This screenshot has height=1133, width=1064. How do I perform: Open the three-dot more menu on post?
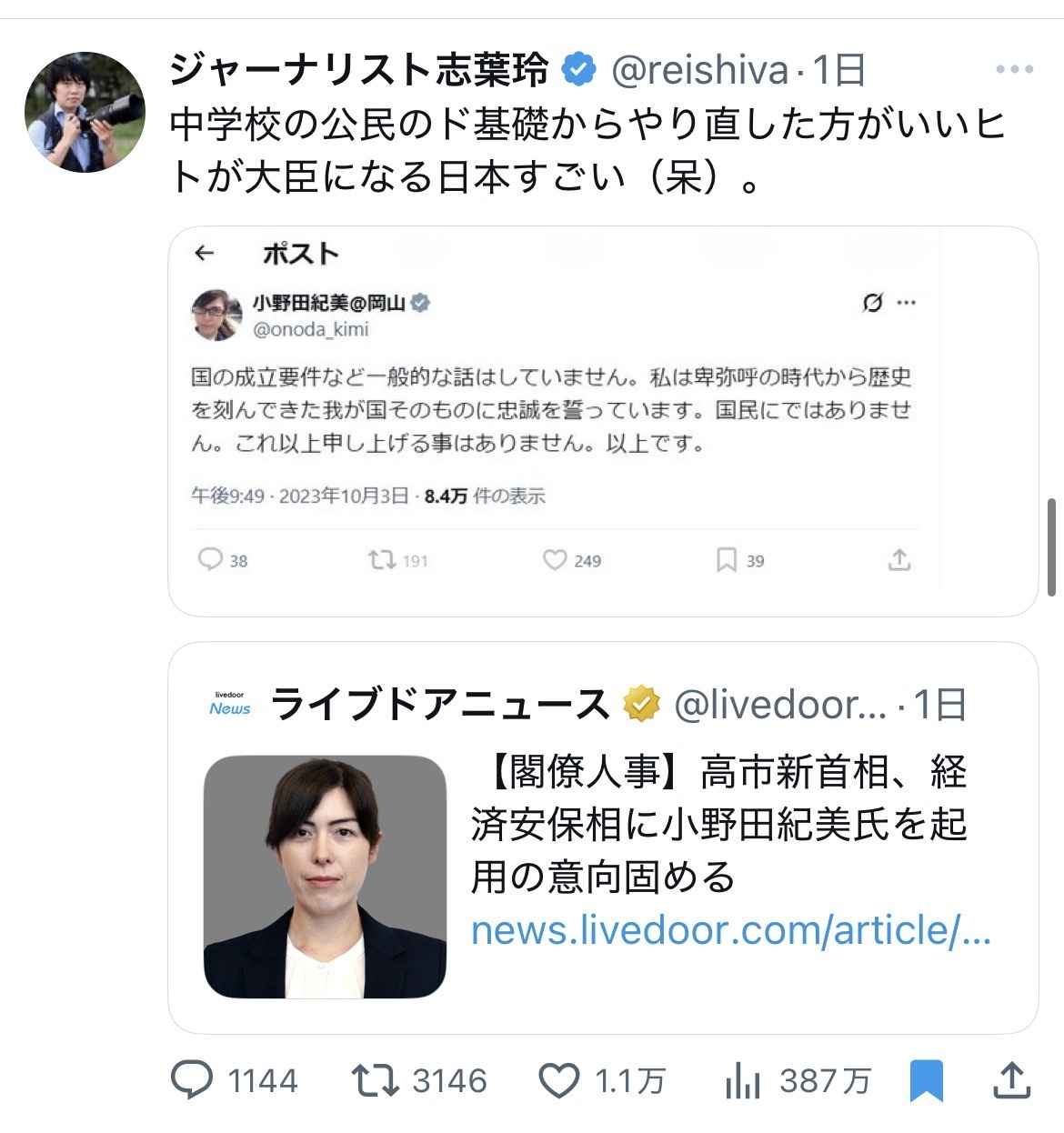pos(1014,70)
